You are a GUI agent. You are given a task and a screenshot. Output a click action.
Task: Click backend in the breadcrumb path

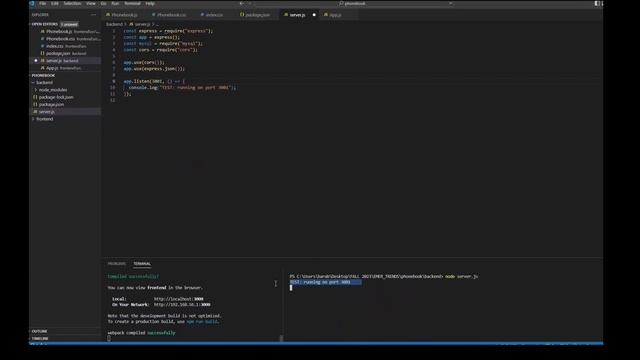[x=114, y=24]
